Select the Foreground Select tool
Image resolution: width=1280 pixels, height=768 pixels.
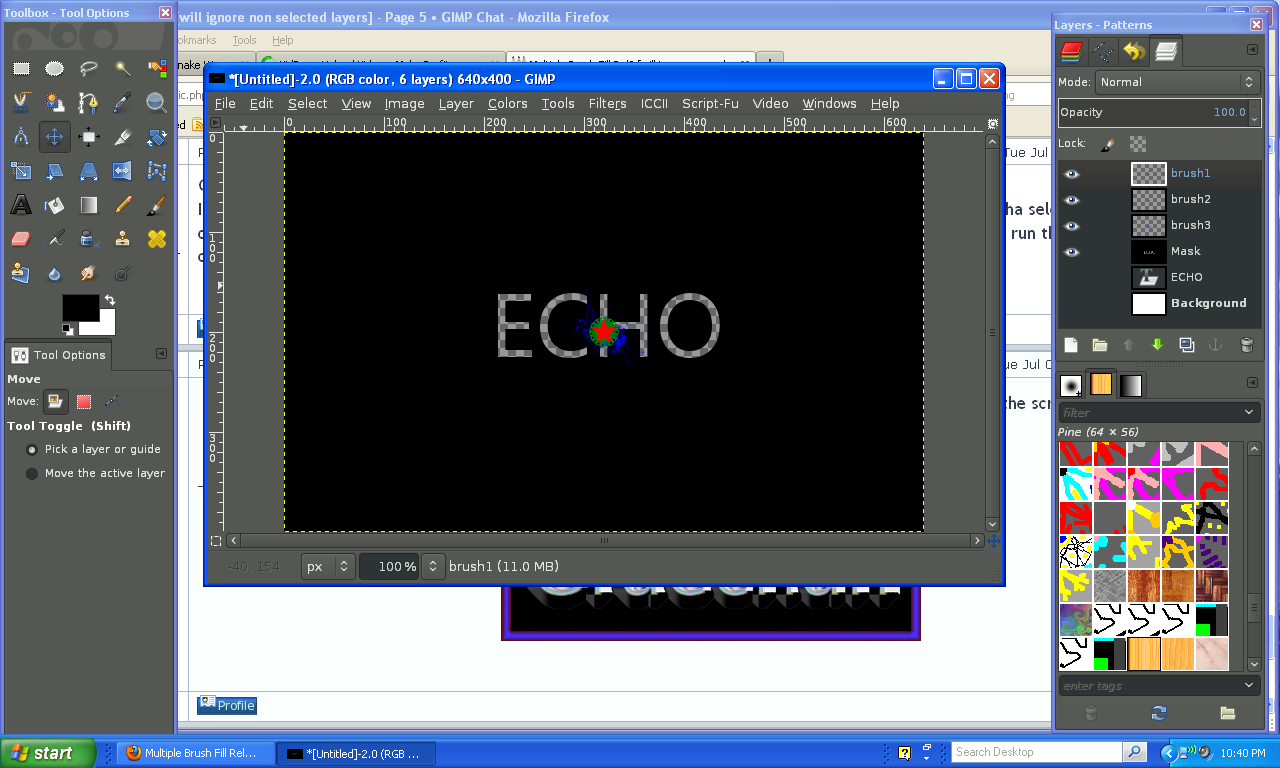55,102
